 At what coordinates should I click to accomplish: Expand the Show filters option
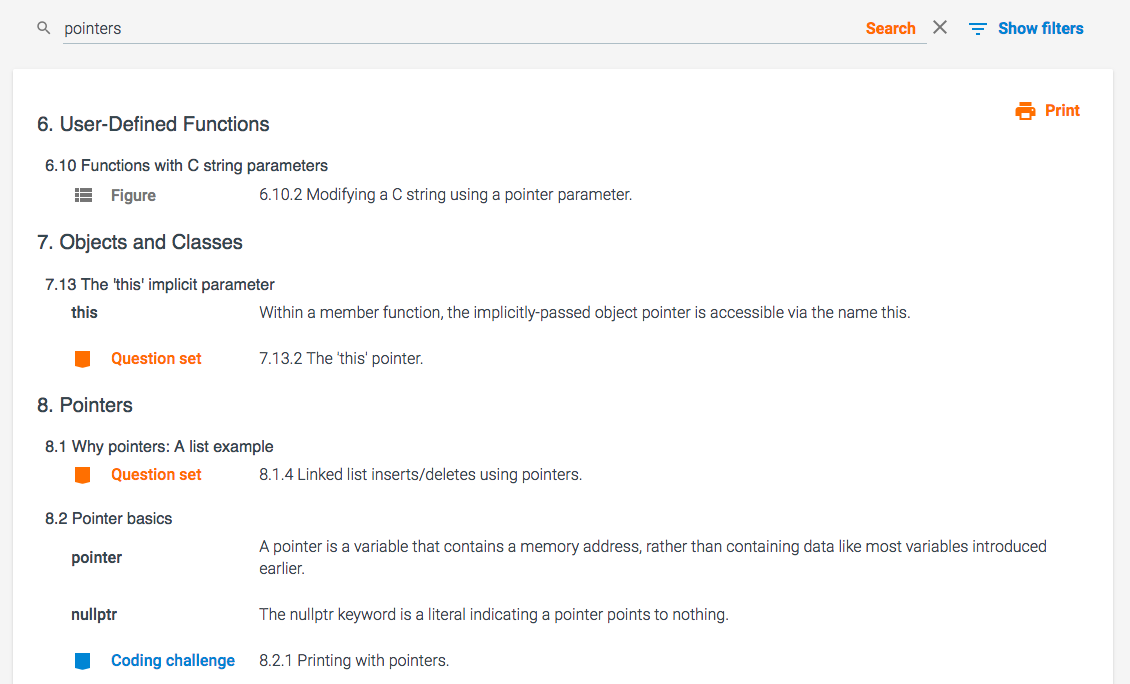(x=1040, y=29)
